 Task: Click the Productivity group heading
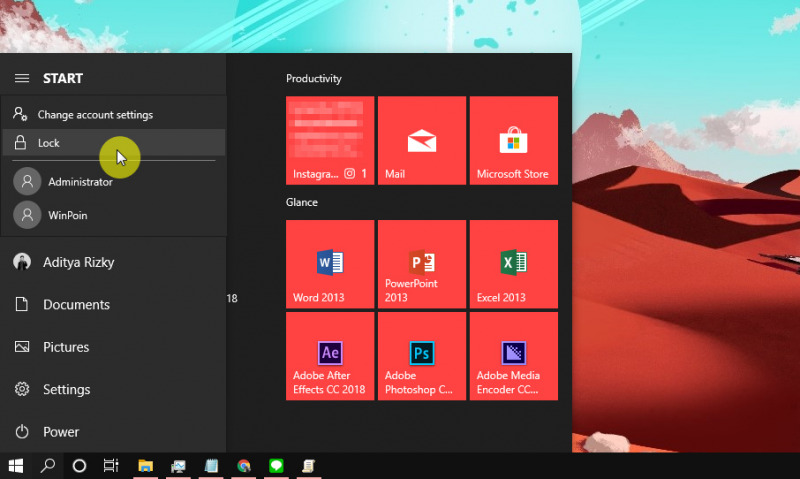click(314, 79)
